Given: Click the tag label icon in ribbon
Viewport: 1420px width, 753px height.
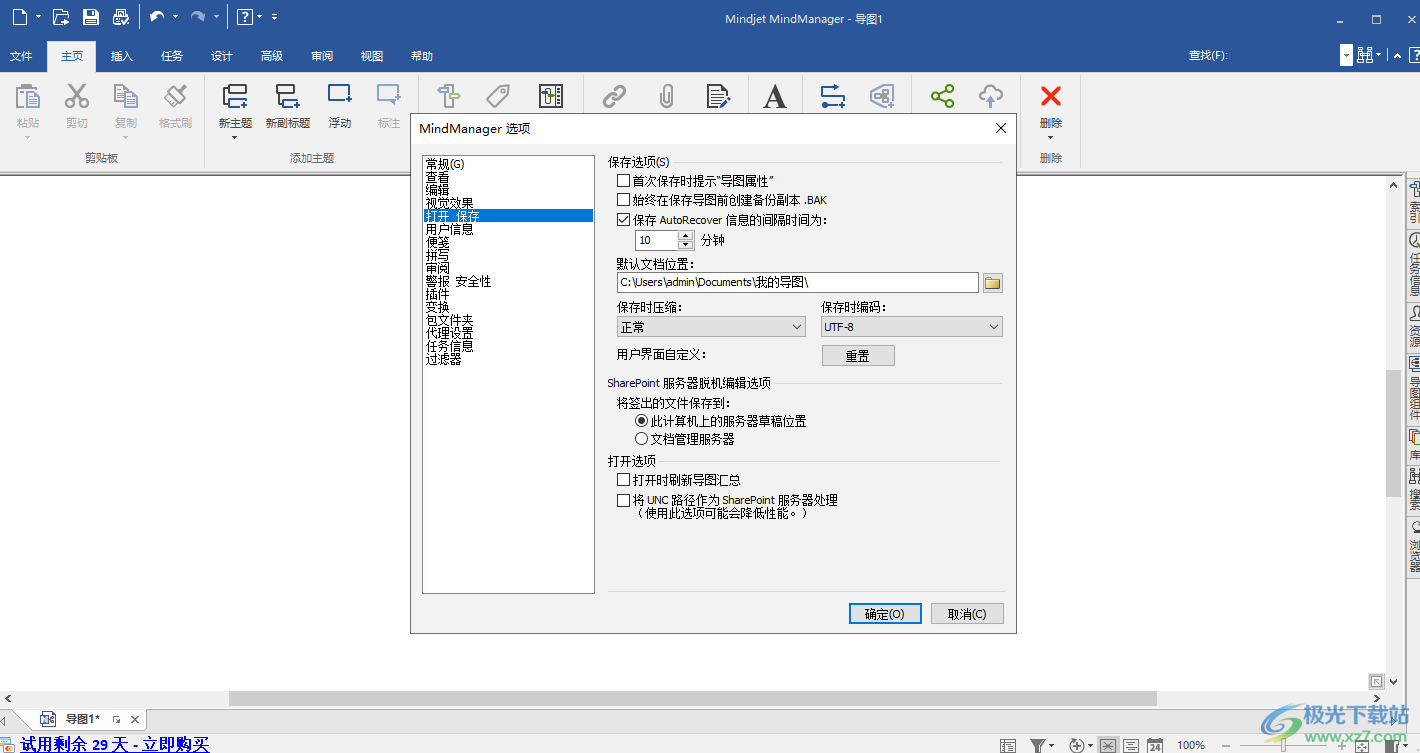Looking at the screenshot, I should pos(498,96).
